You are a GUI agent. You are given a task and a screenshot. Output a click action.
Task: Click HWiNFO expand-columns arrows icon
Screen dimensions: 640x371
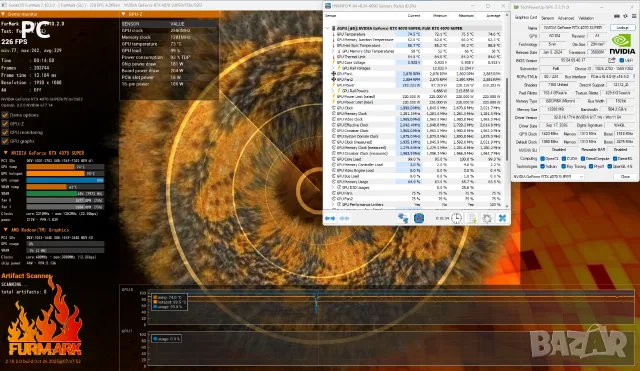[330, 218]
